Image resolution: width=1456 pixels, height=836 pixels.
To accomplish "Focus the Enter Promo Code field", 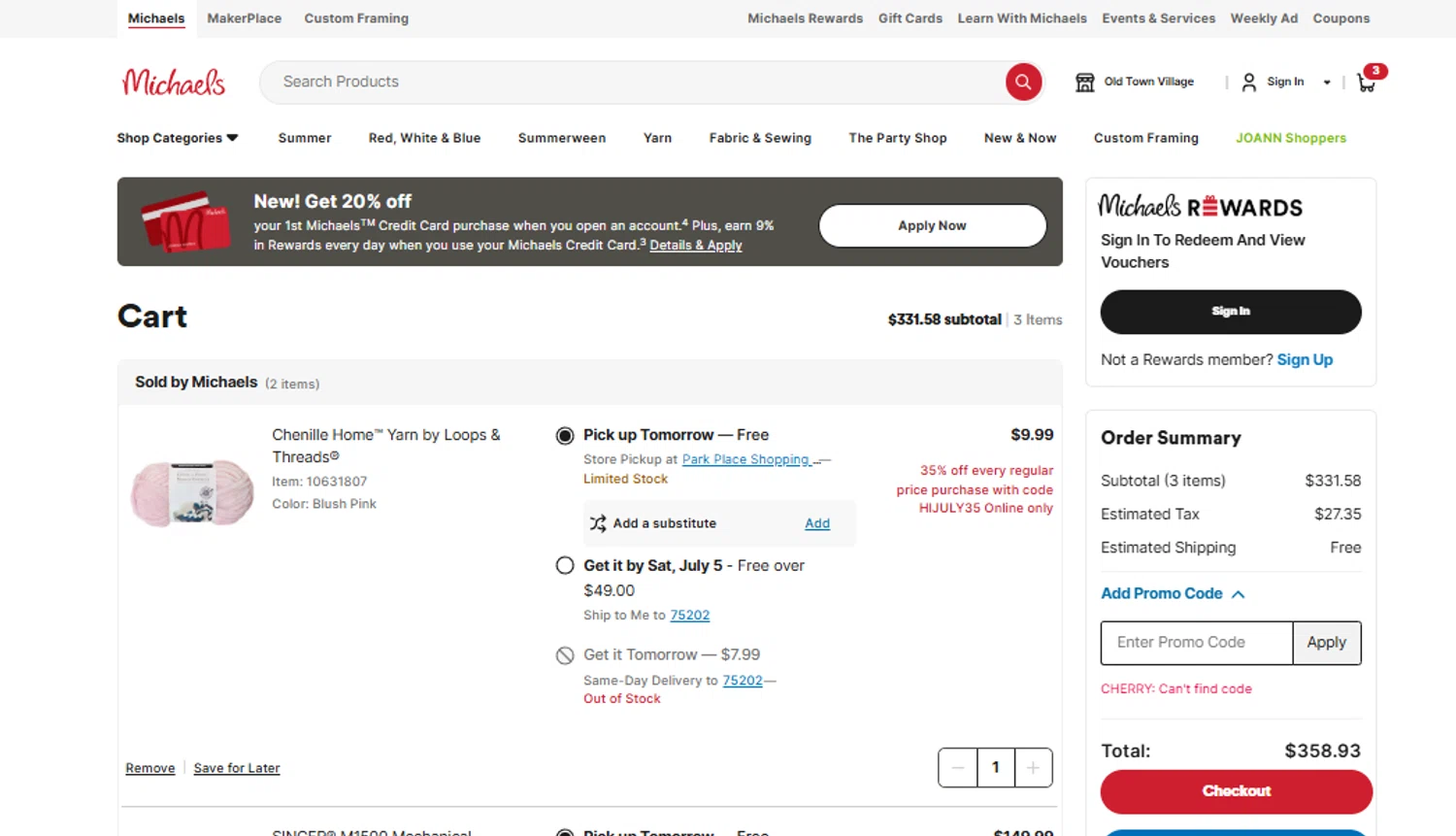I will (x=1197, y=643).
